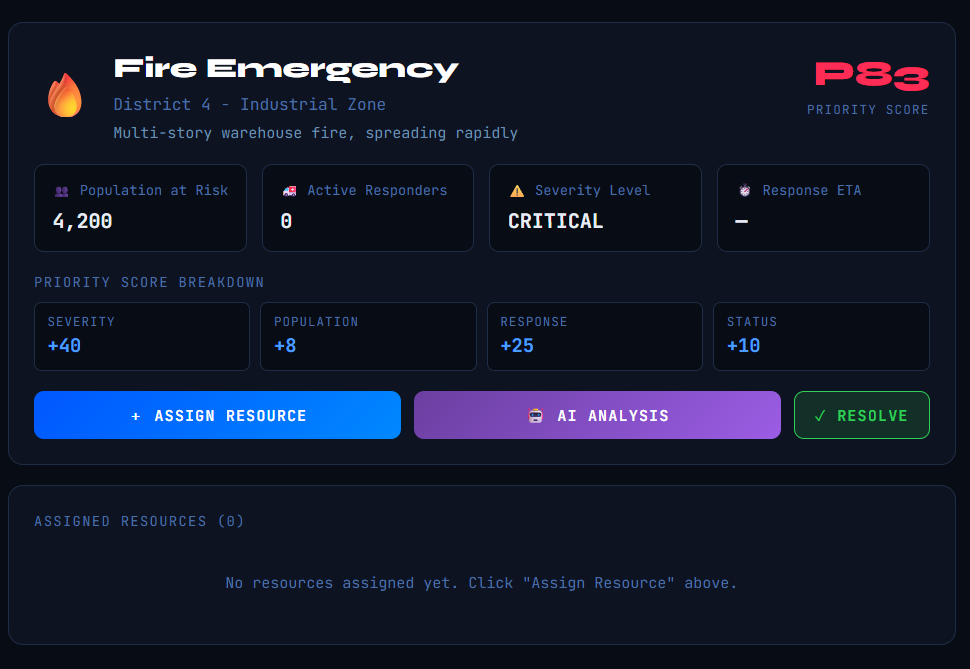Click the robot icon on AI Analysis
The image size is (970, 669).
point(536,416)
